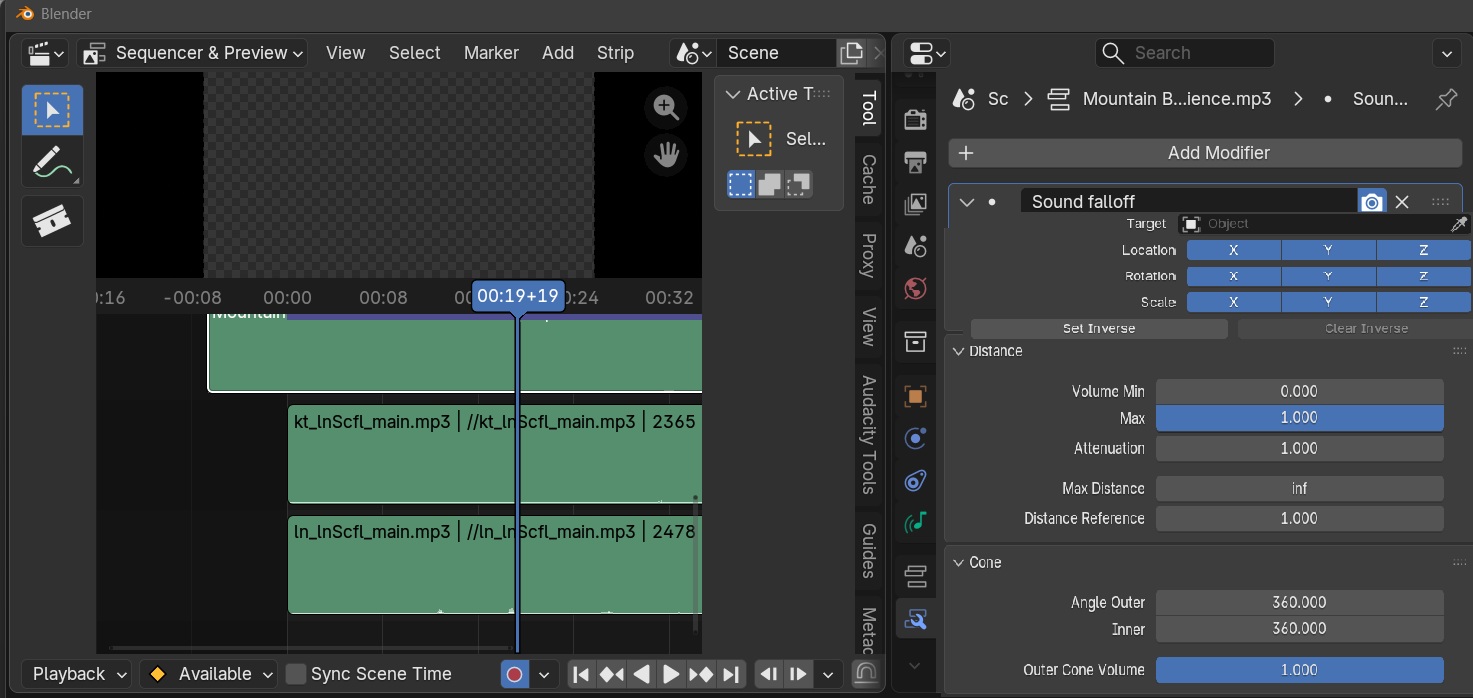Click the preview zoom magnifier icon
This screenshot has width=1473, height=698.
point(666,107)
